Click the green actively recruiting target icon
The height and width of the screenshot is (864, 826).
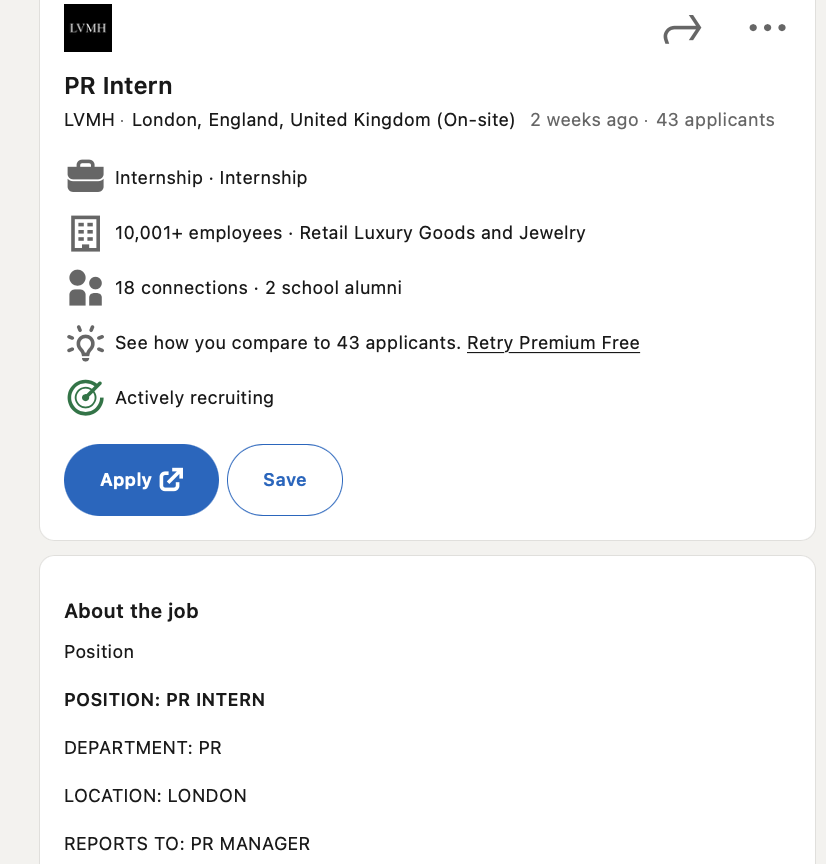85,398
